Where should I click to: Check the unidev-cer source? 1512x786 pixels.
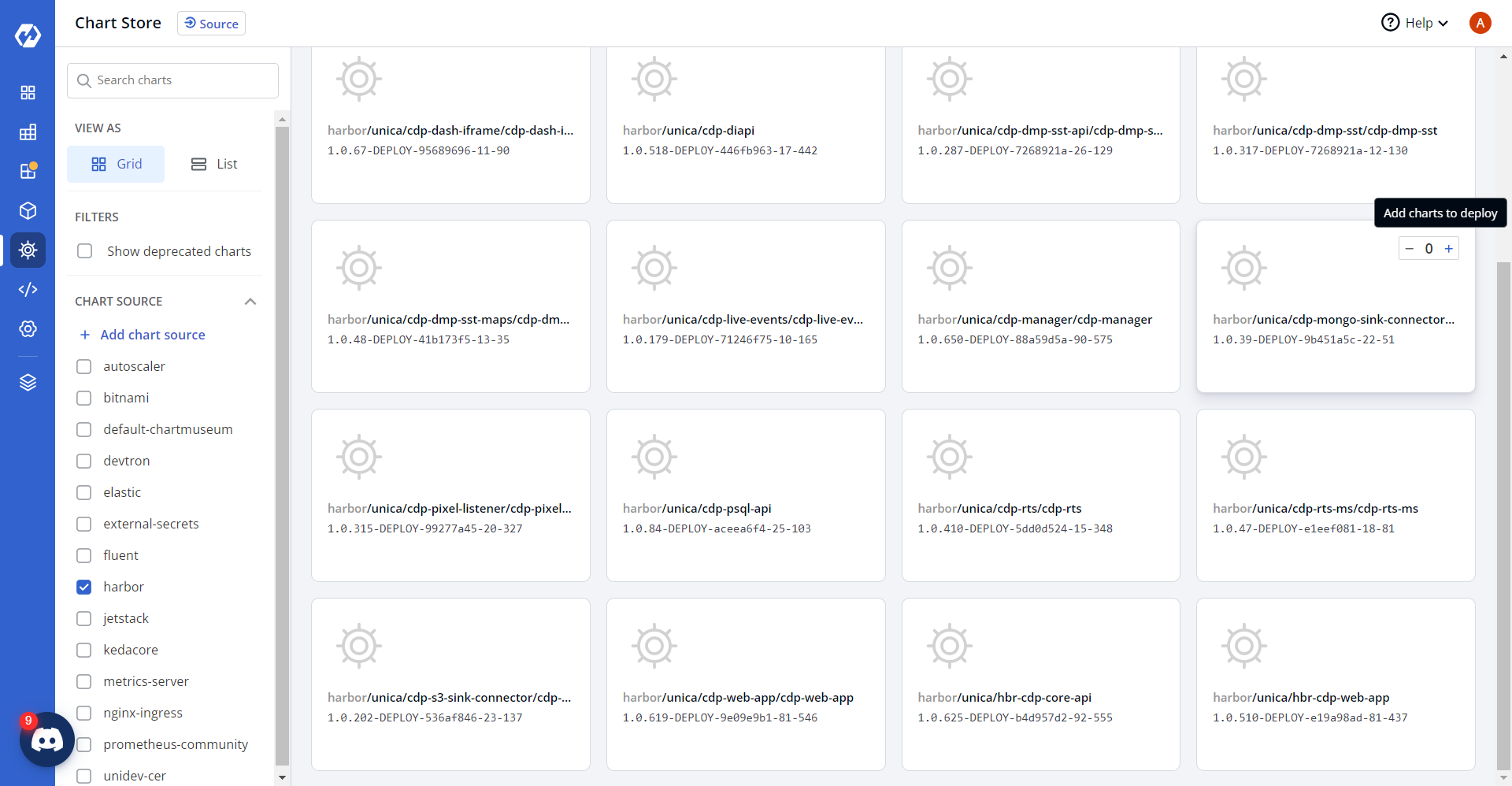coord(84,776)
